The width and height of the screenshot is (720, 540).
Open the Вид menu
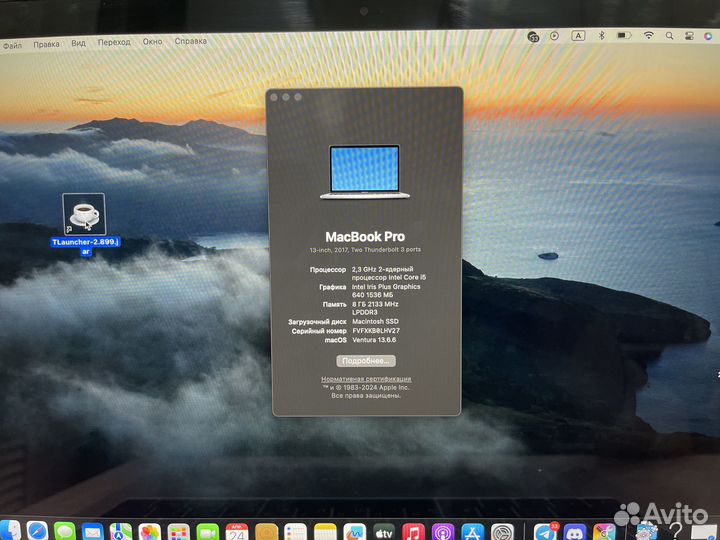click(79, 43)
